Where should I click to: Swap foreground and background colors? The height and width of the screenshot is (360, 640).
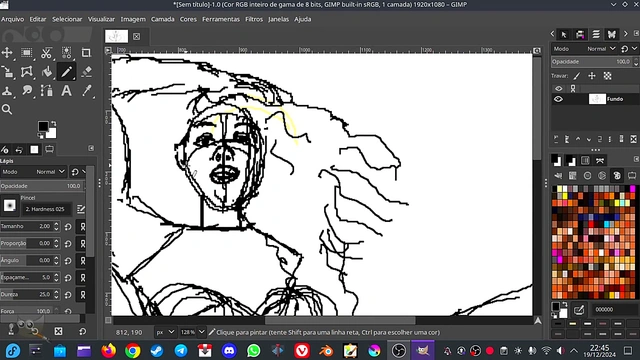click(x=53, y=123)
